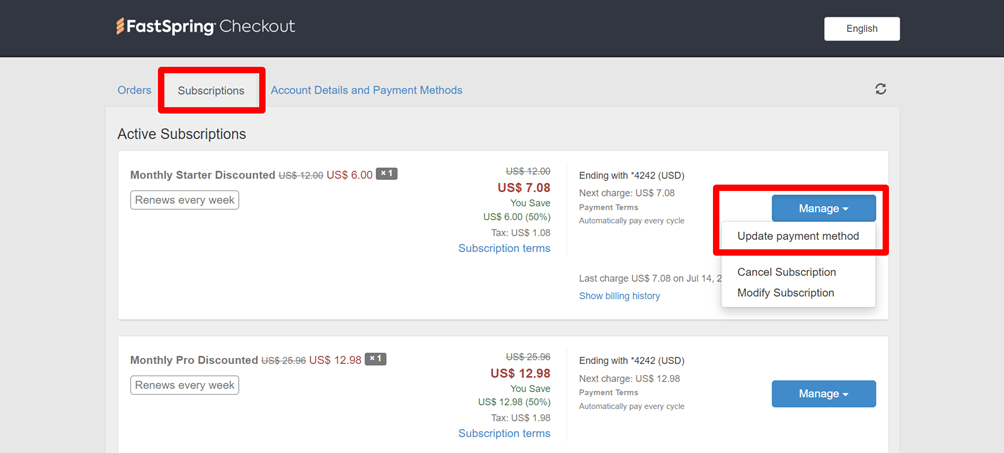Click the Monthly Starter Discounted title

202,175
